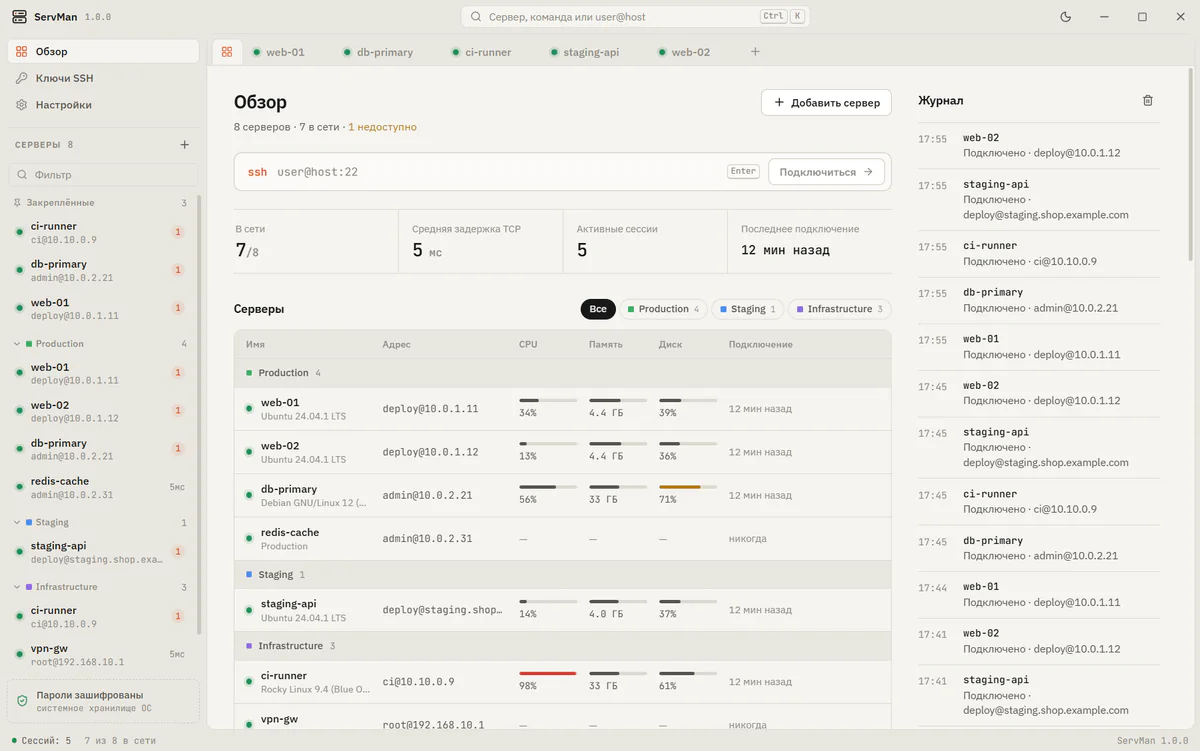1200x751 pixels.
Task: Toggle the Production 4 filter chip above the table
Action: (663, 309)
